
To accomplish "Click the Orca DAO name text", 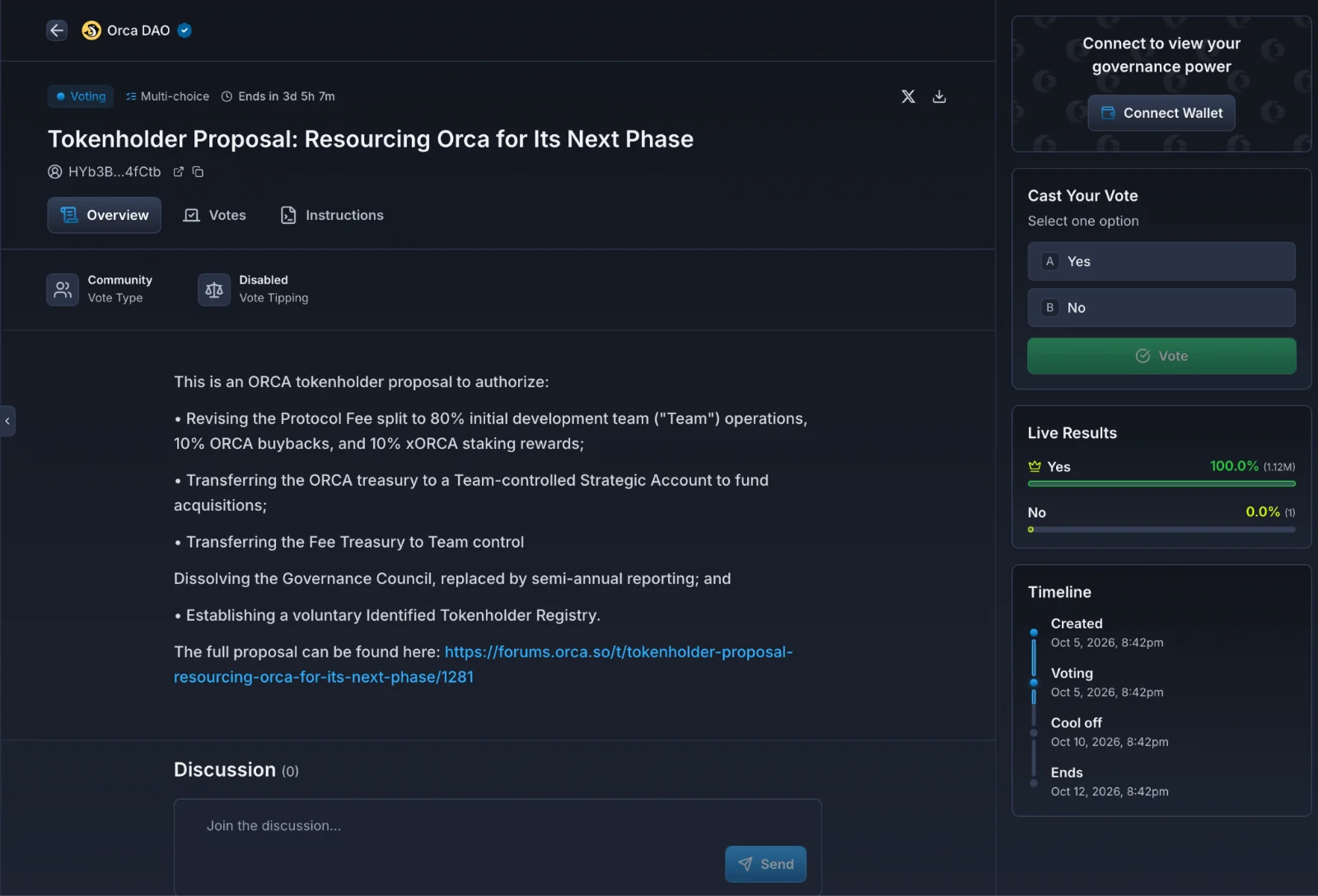I will click(138, 30).
